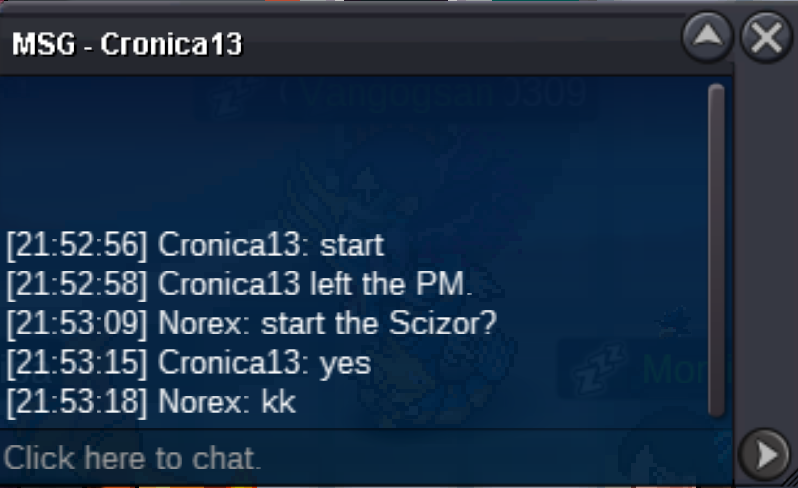Click the [21:53:09] timestamp
This screenshot has height=488, width=798.
pos(77,324)
